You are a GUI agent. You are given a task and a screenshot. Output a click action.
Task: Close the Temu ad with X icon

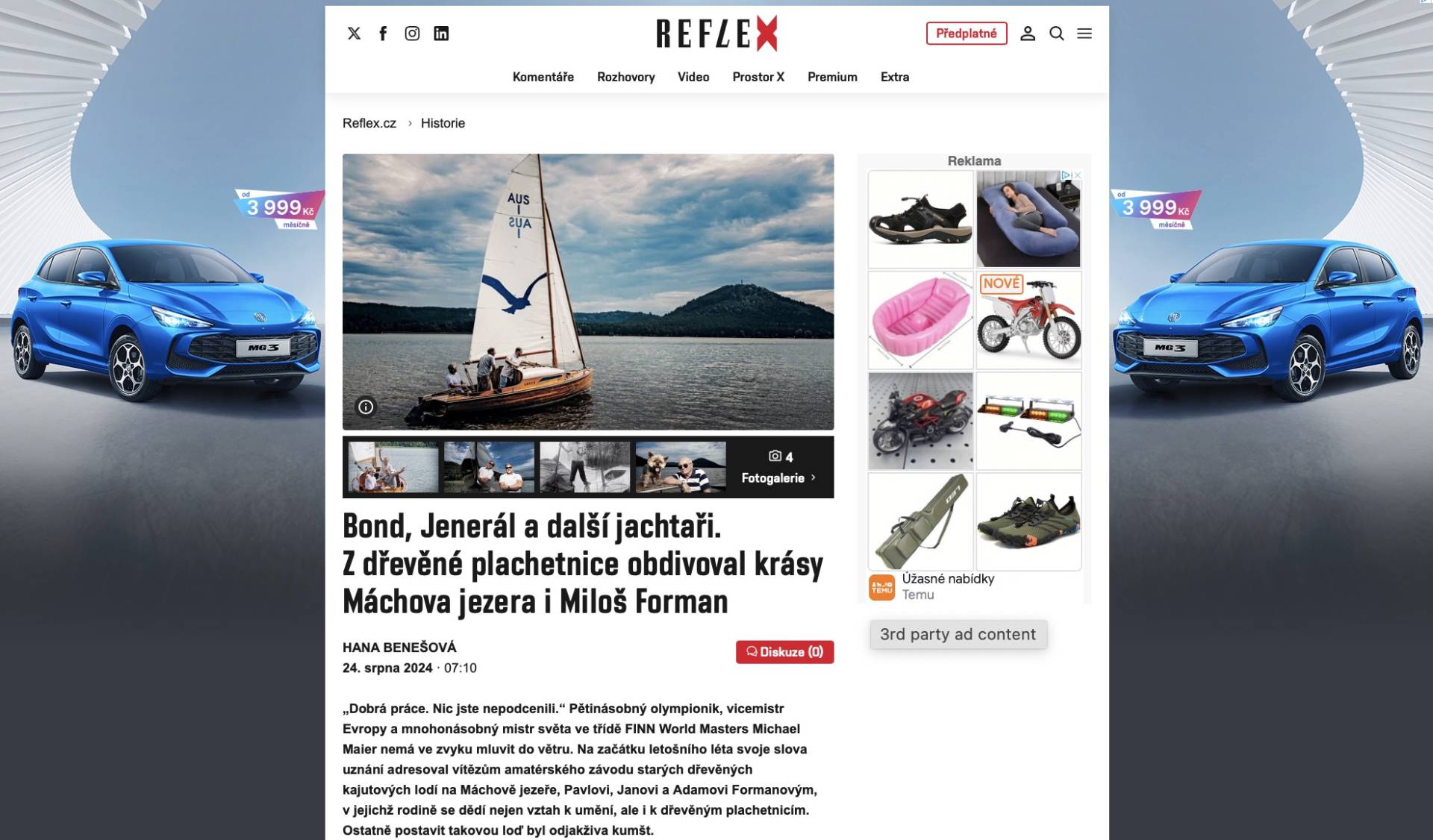1077,175
